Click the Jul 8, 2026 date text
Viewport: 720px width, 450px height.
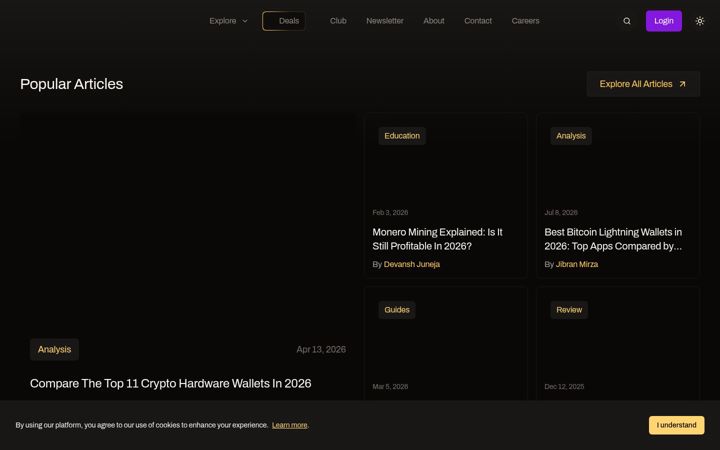click(561, 213)
